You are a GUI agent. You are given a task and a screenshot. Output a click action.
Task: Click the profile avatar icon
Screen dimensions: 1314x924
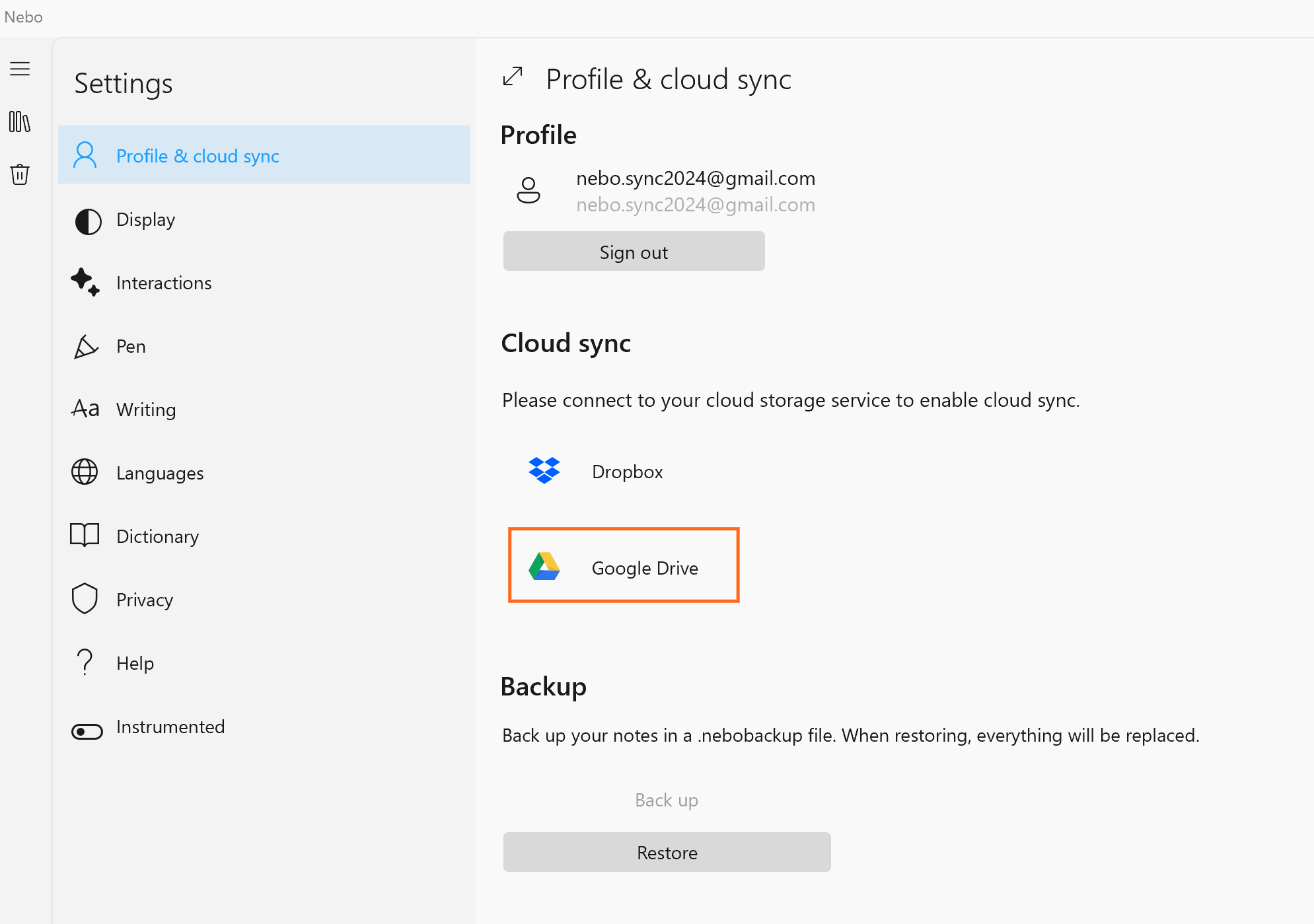click(x=528, y=191)
